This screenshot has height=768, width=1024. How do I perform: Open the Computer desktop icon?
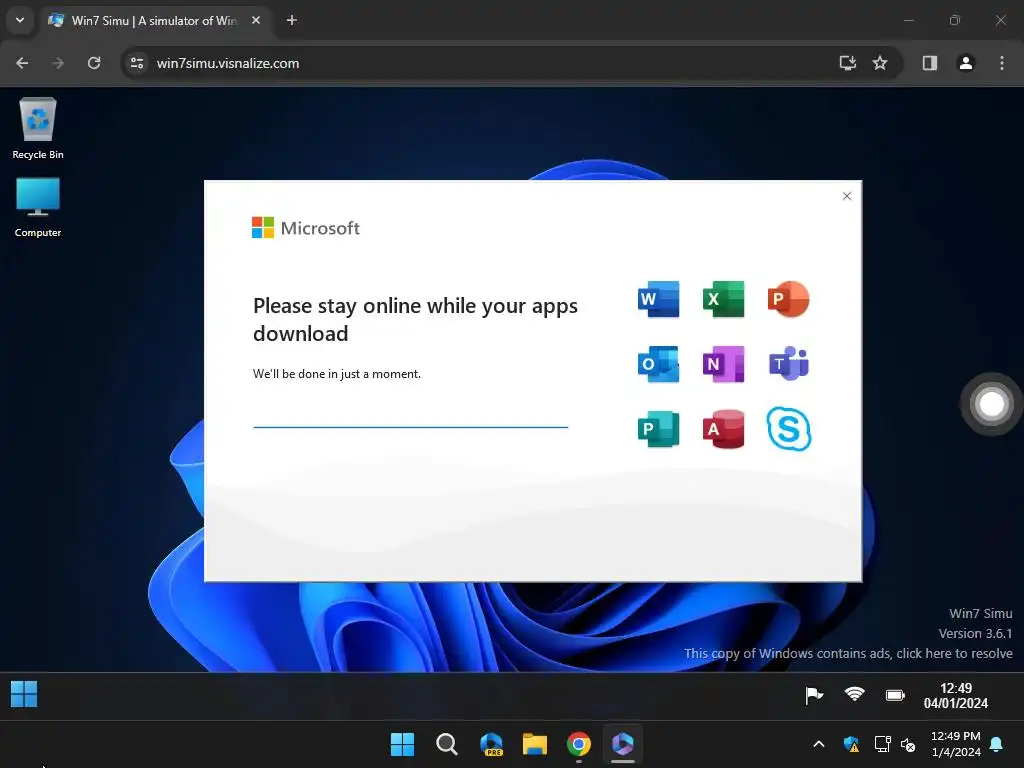38,208
